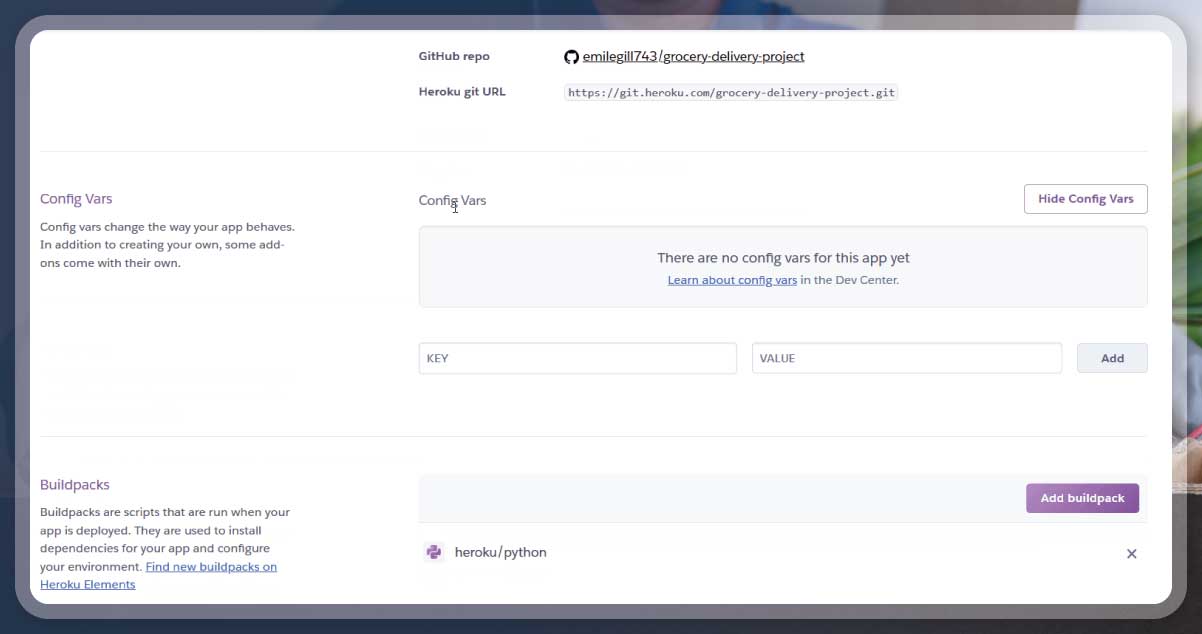The image size is (1202, 634).
Task: Click the Buildpacks section heading
Action: [x=75, y=484]
